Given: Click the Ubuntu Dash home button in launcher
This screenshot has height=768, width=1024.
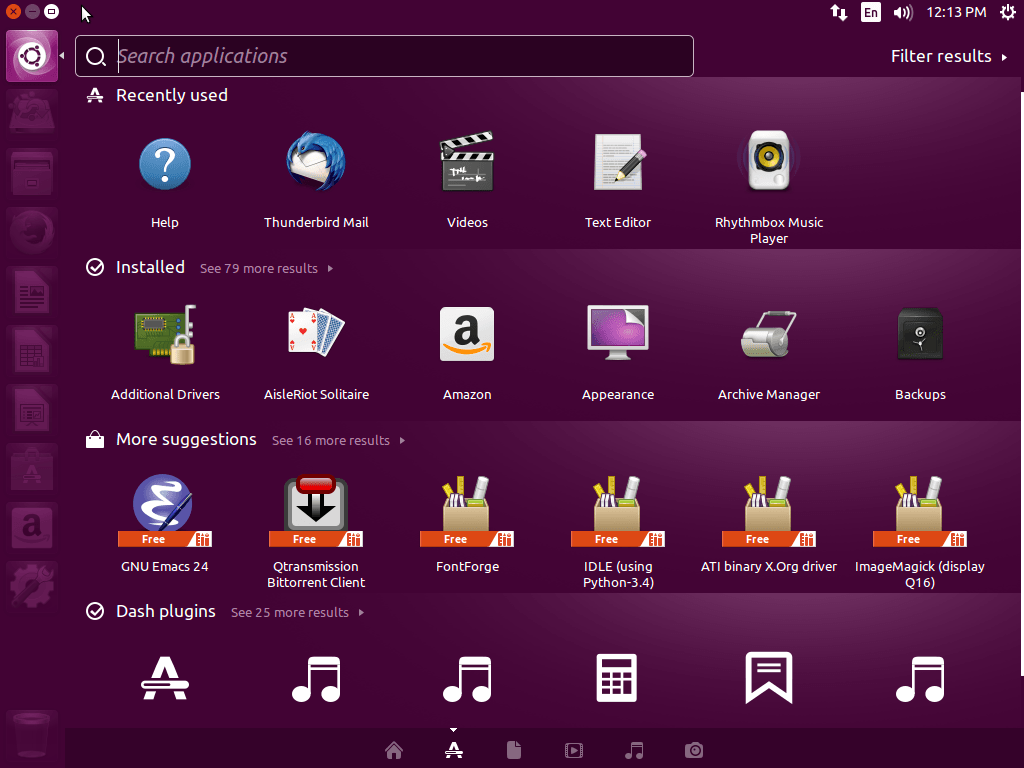Looking at the screenshot, I should pos(32,56).
